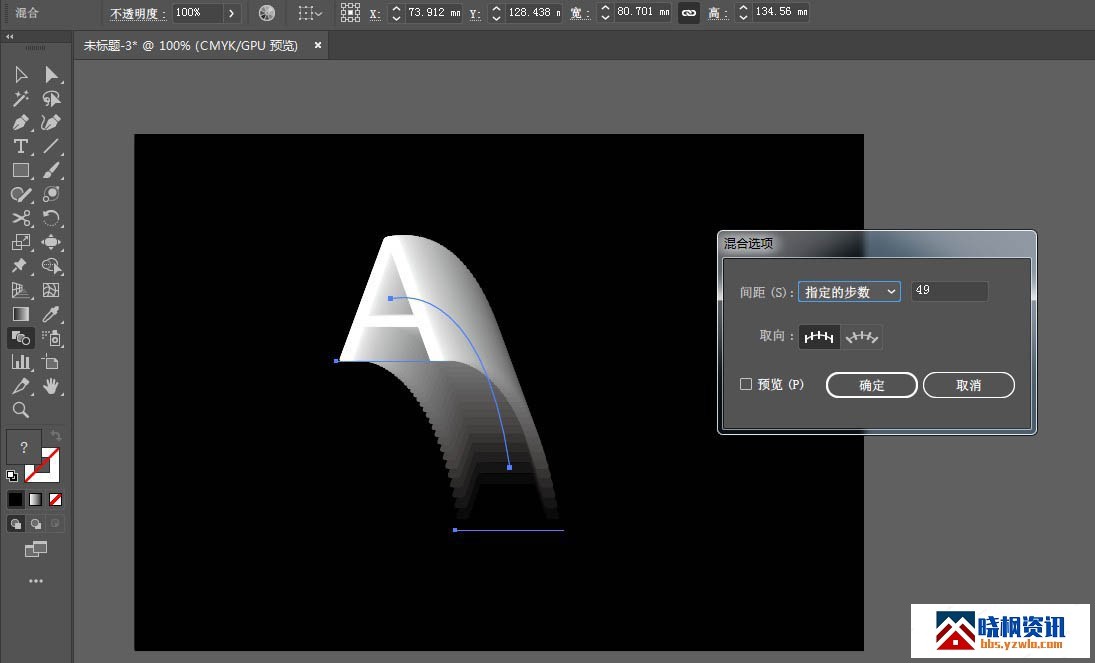Choose align to path orientation option
The image size is (1095, 663).
coord(862,337)
